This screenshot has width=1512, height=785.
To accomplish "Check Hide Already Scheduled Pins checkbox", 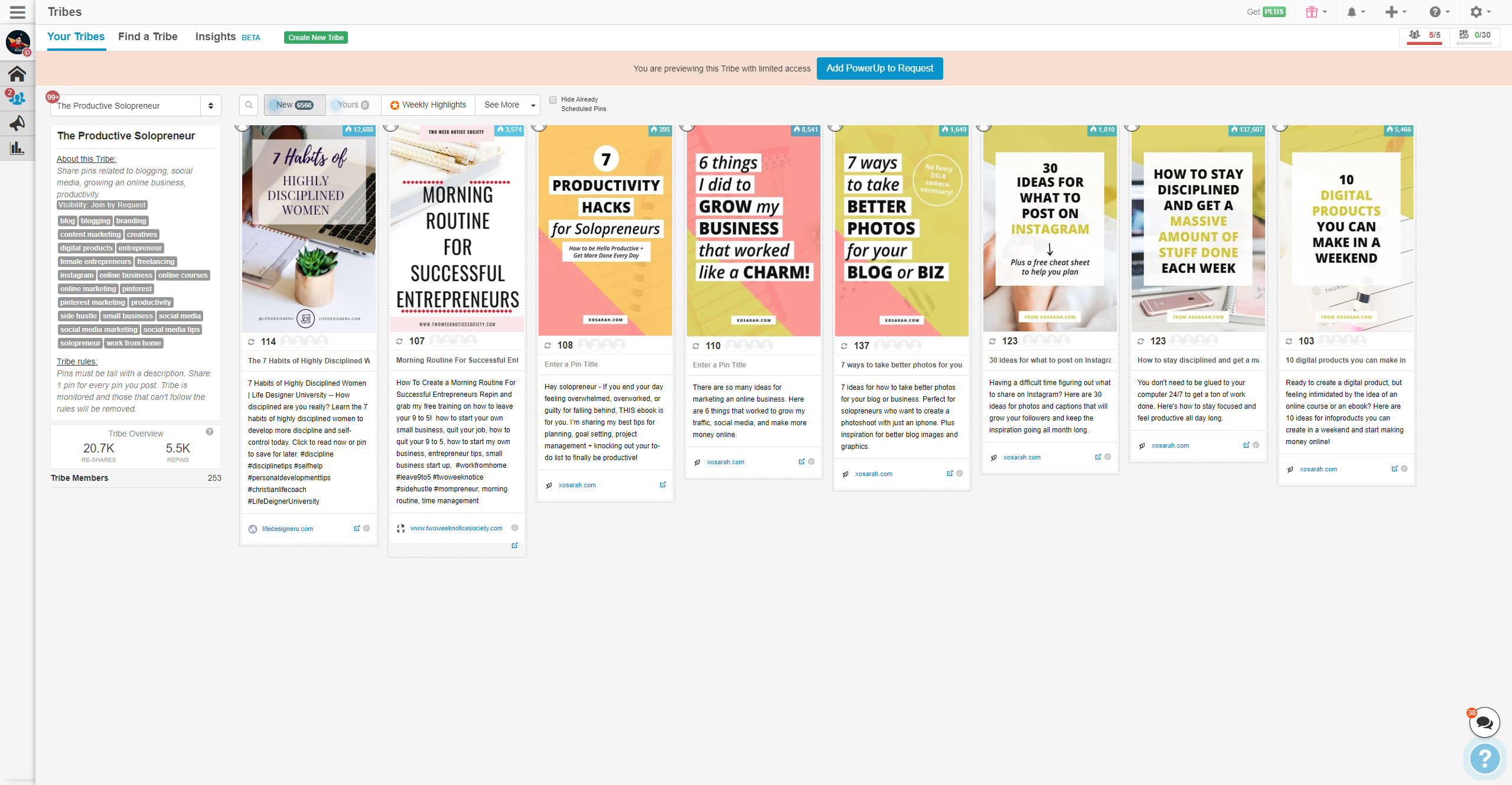I will pyautogui.click(x=553, y=100).
